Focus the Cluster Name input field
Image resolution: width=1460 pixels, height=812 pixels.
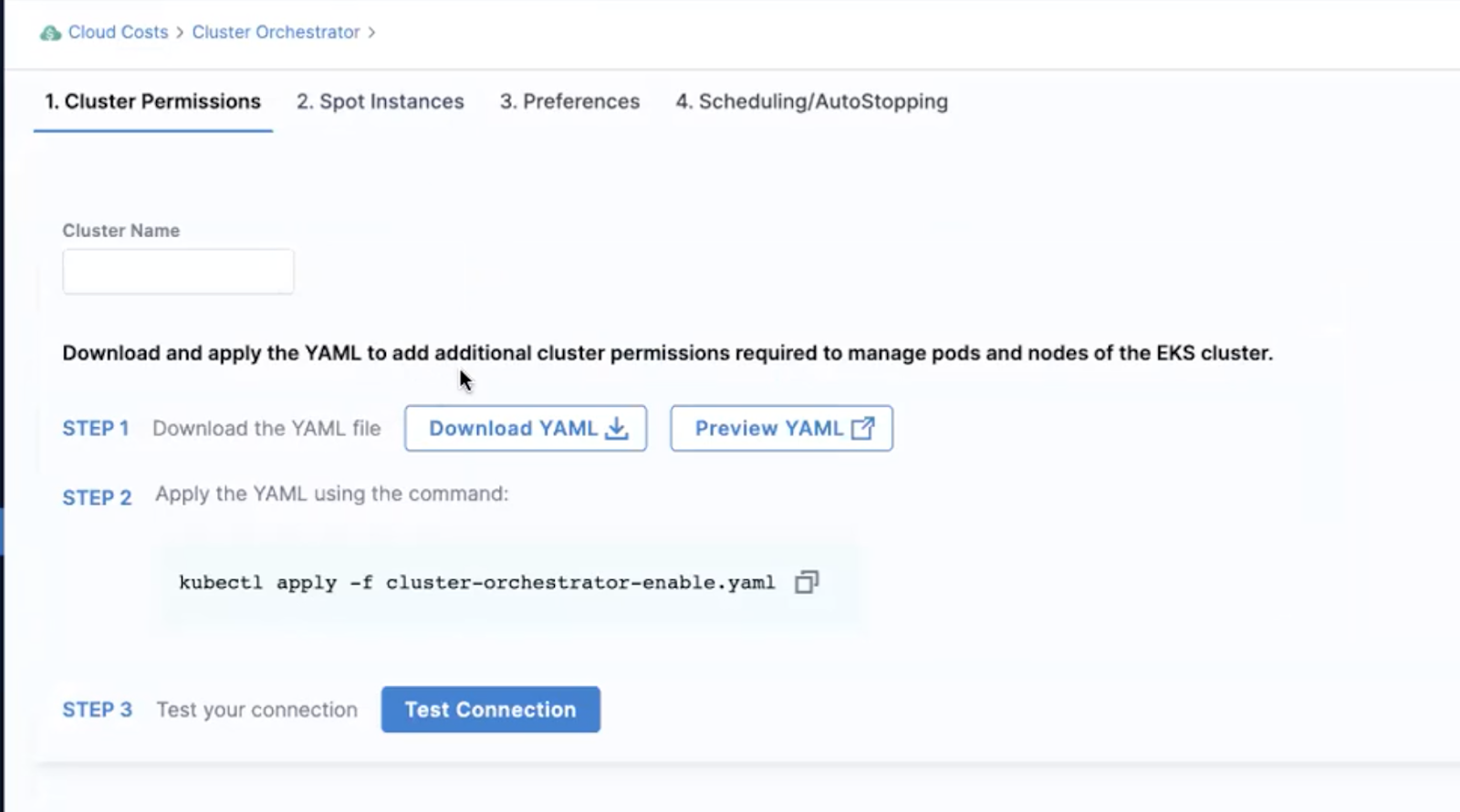click(x=178, y=271)
